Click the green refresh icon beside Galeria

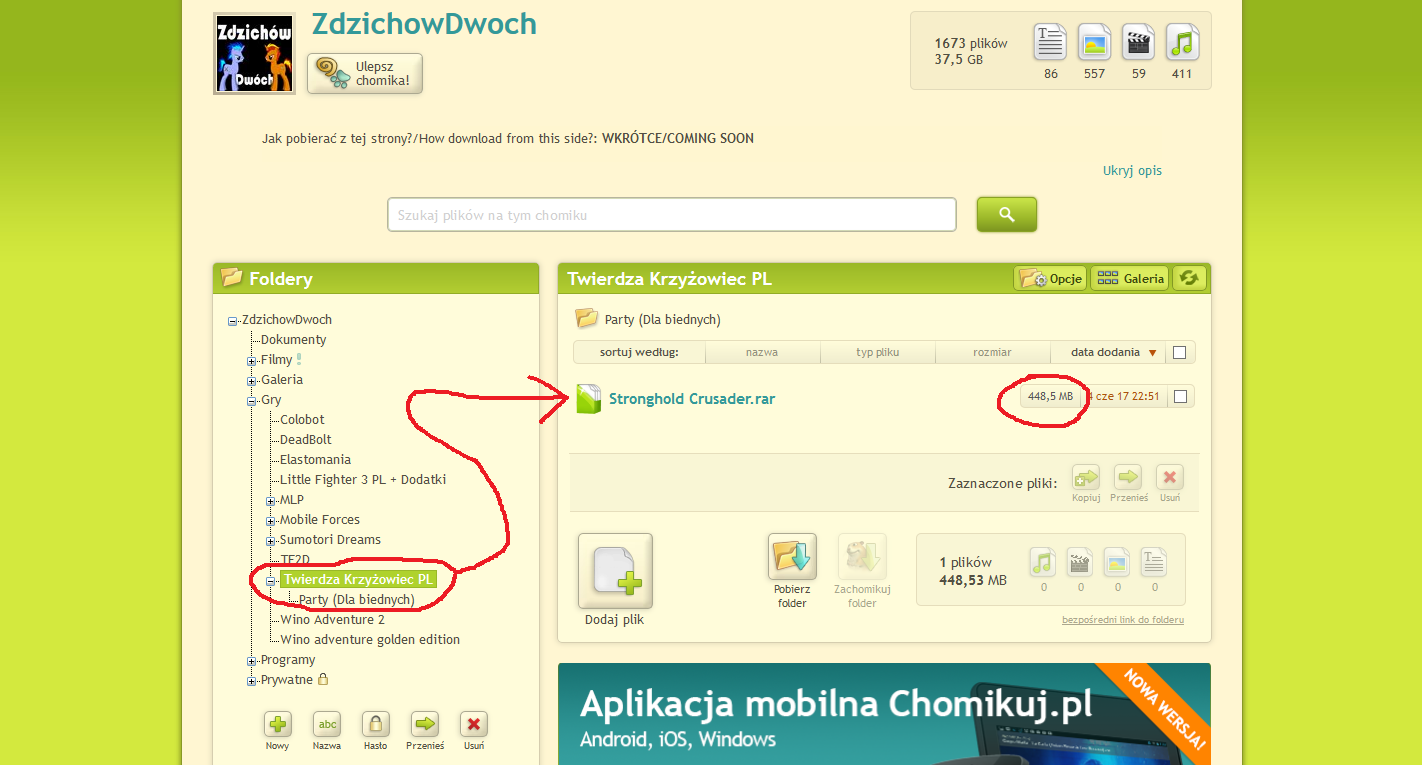[1189, 278]
